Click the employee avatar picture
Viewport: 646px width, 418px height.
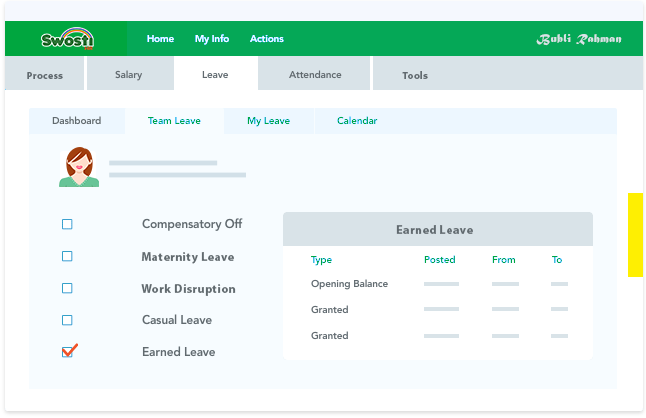coord(79,167)
